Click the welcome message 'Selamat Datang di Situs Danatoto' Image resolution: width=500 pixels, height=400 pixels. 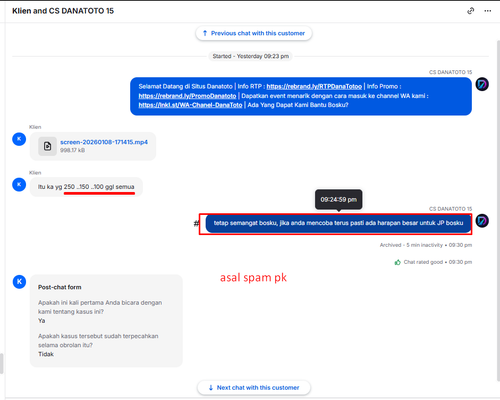coord(301,96)
